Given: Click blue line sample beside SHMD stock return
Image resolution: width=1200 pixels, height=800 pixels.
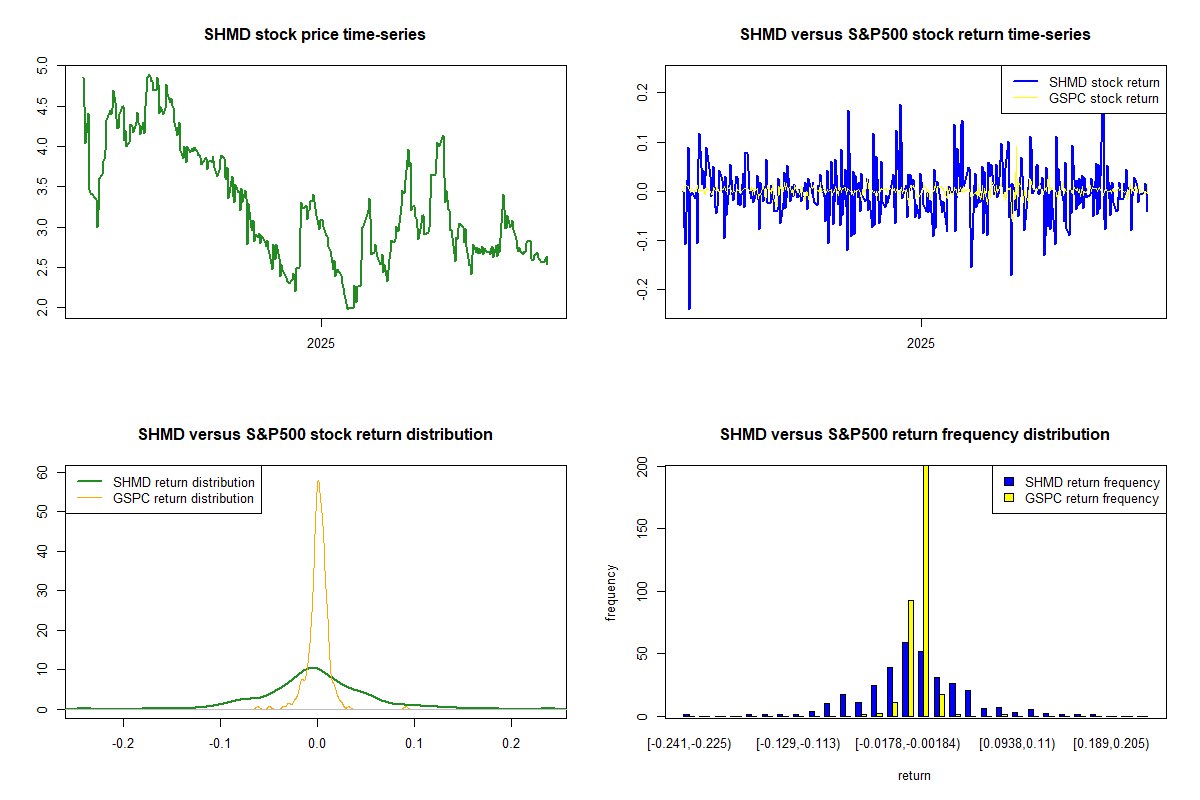Looking at the screenshot, I should coord(1024,82).
